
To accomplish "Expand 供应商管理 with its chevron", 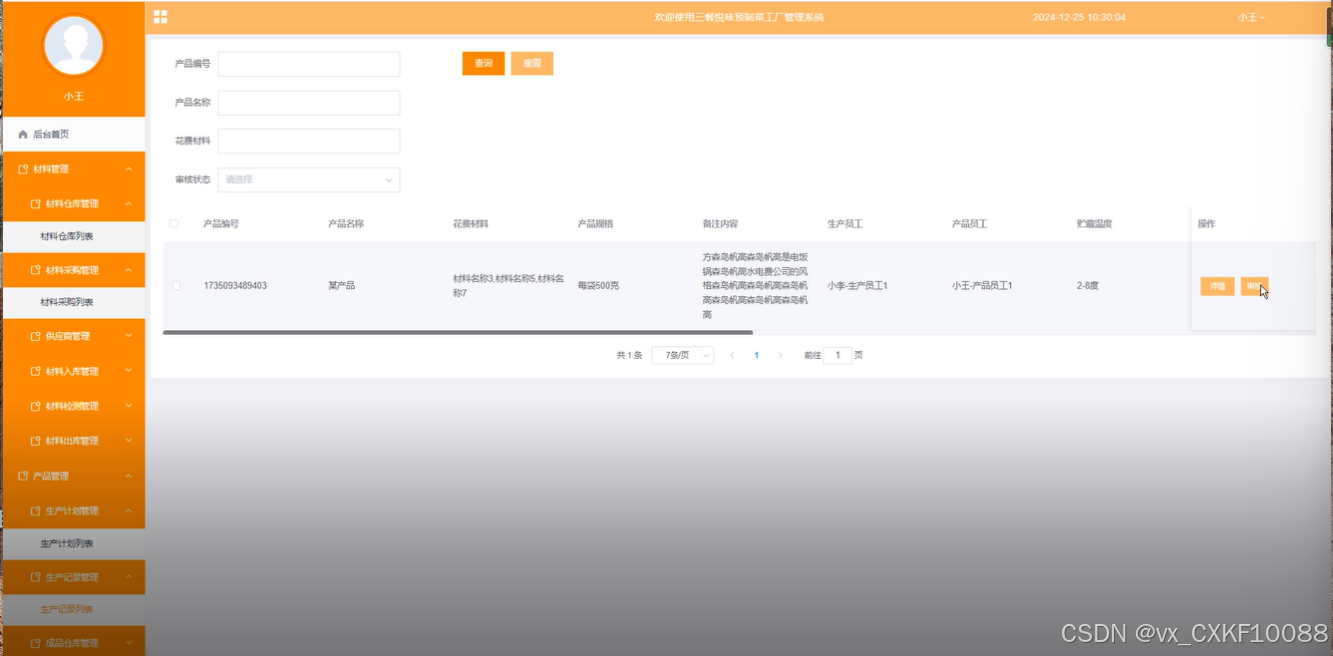I will tap(128, 336).
